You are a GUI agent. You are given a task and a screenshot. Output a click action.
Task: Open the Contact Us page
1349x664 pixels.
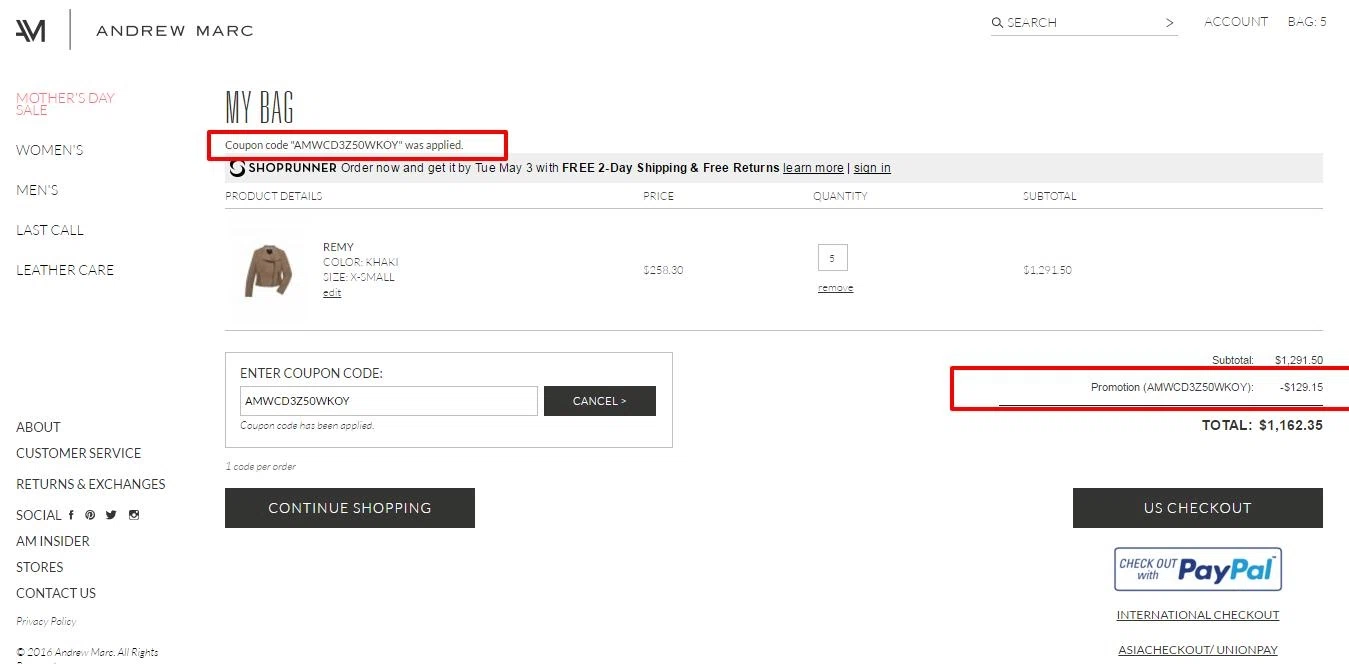pos(56,593)
